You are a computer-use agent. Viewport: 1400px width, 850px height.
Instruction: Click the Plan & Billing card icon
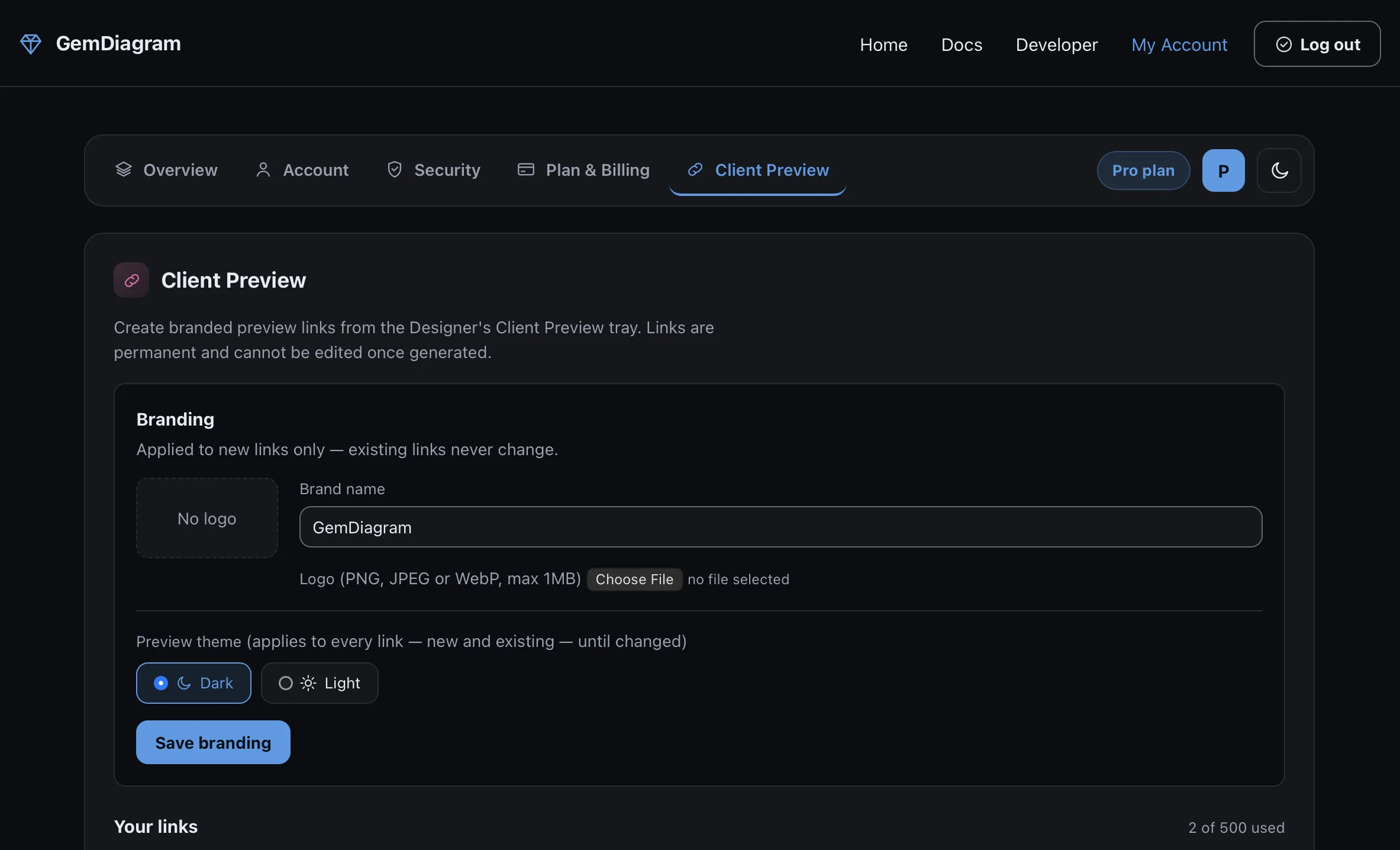coord(525,170)
